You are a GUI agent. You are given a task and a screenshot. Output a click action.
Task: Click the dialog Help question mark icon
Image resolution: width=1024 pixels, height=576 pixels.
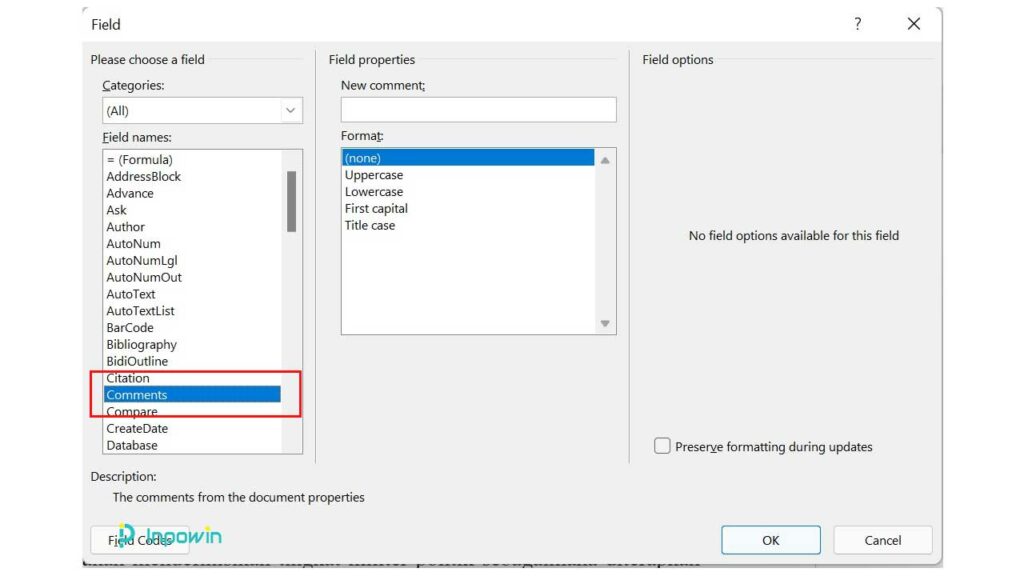click(857, 24)
